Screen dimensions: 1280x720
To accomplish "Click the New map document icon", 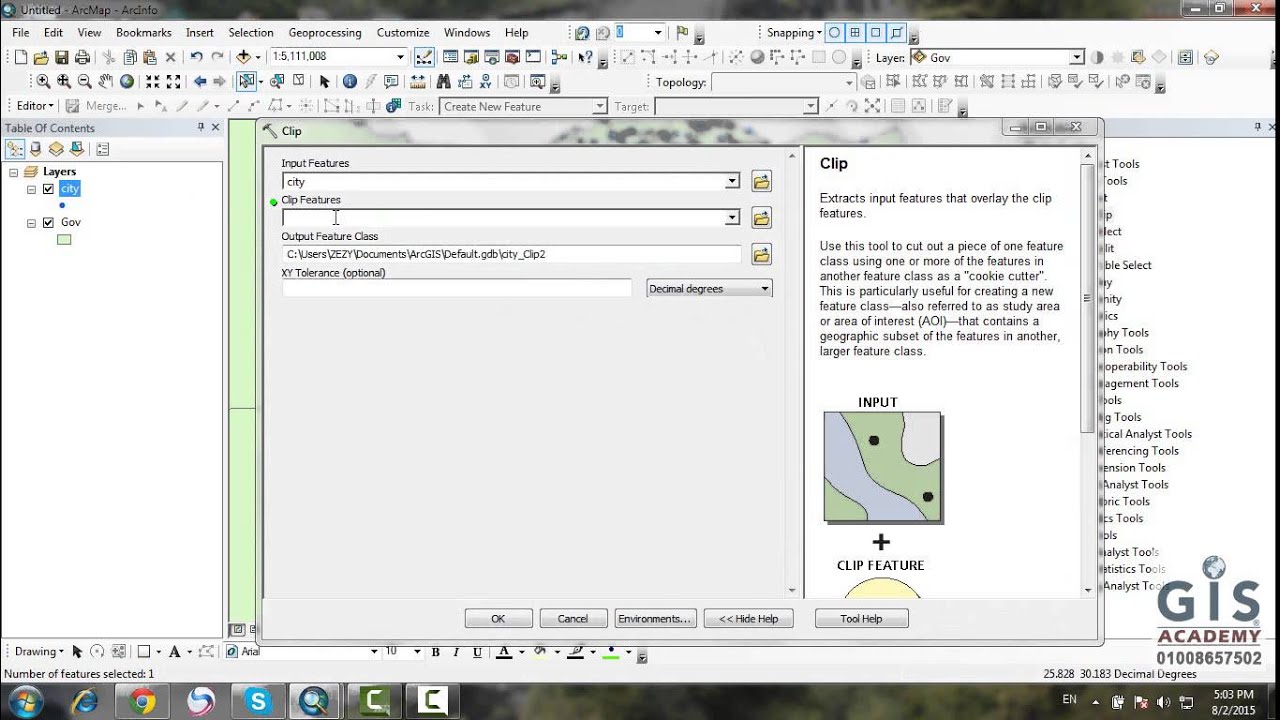I will click(x=21, y=57).
